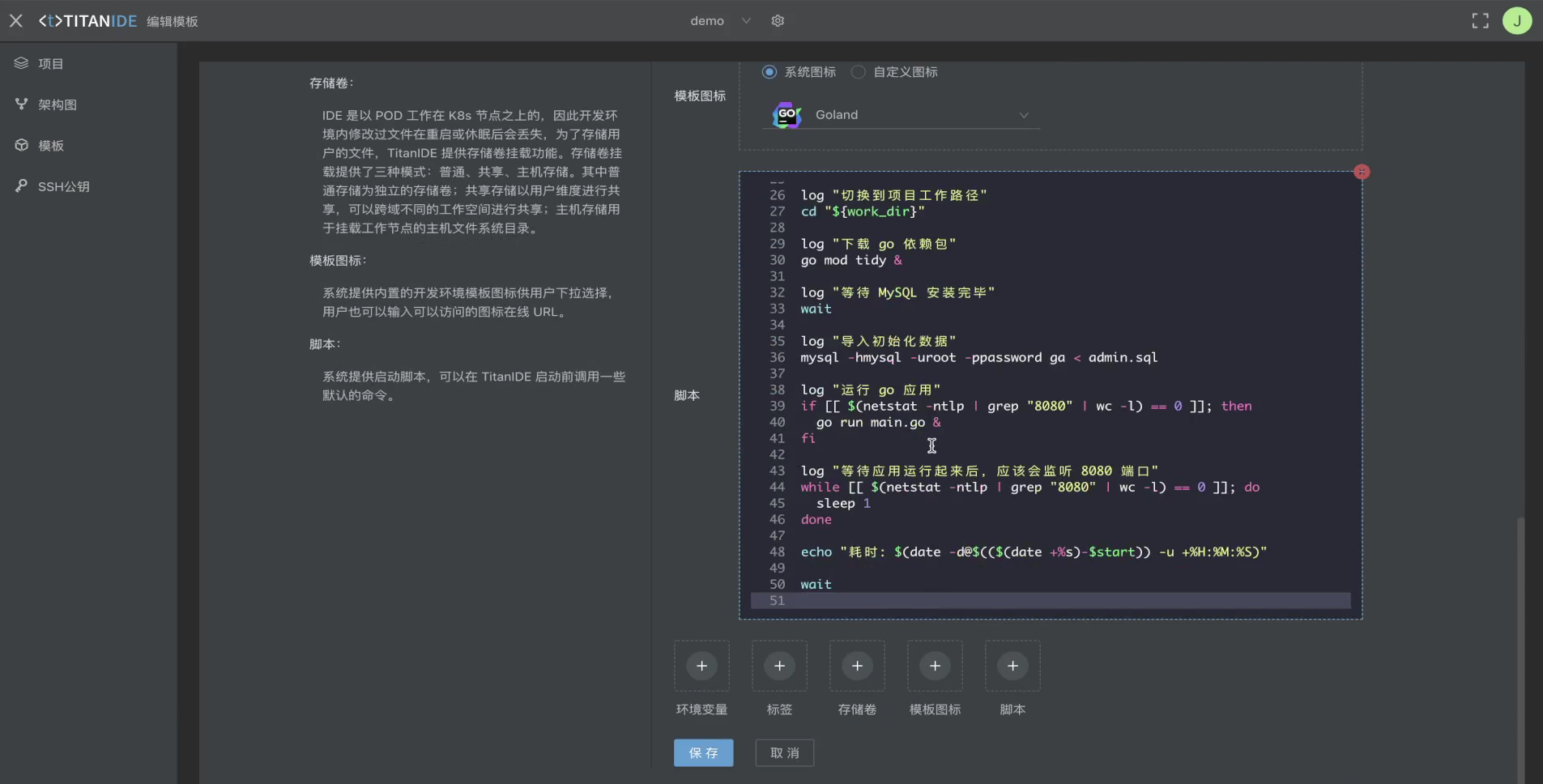Click the 取消 button
This screenshot has height=784, width=1543.
[x=784, y=752]
